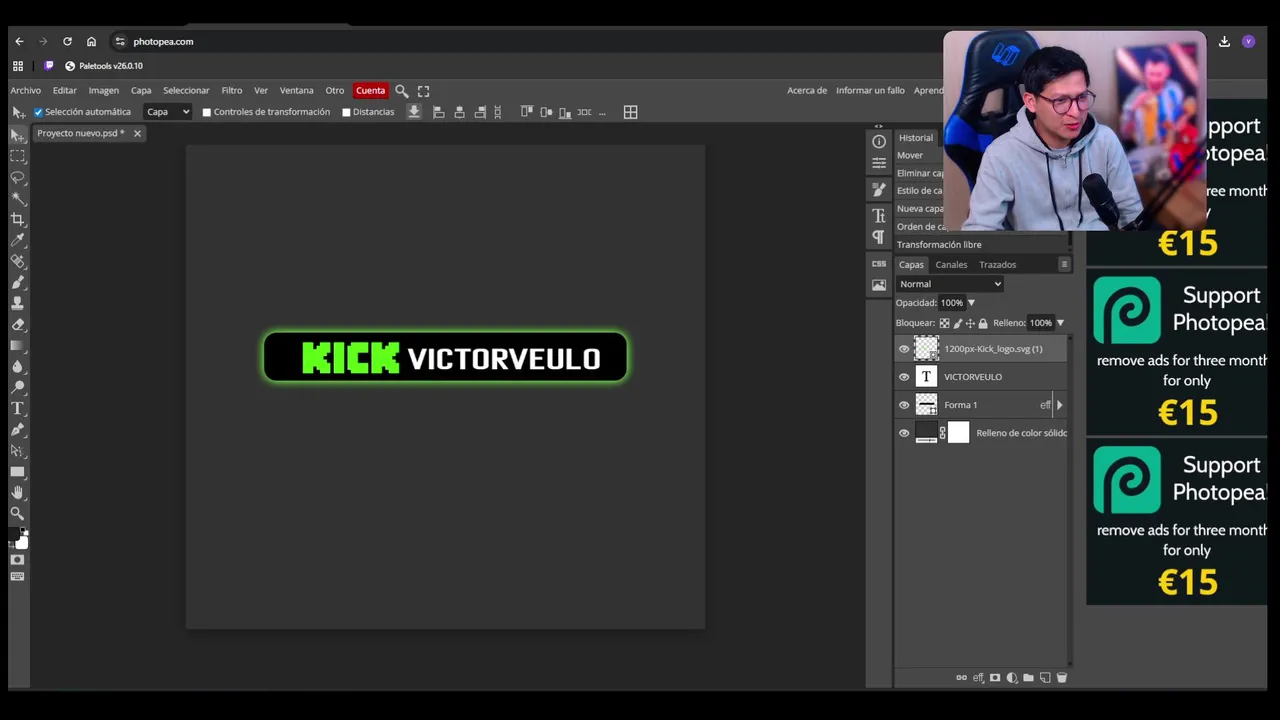Toggle fullscreen icon in menu bar
Viewport: 1280px width, 720px height.
click(x=423, y=91)
